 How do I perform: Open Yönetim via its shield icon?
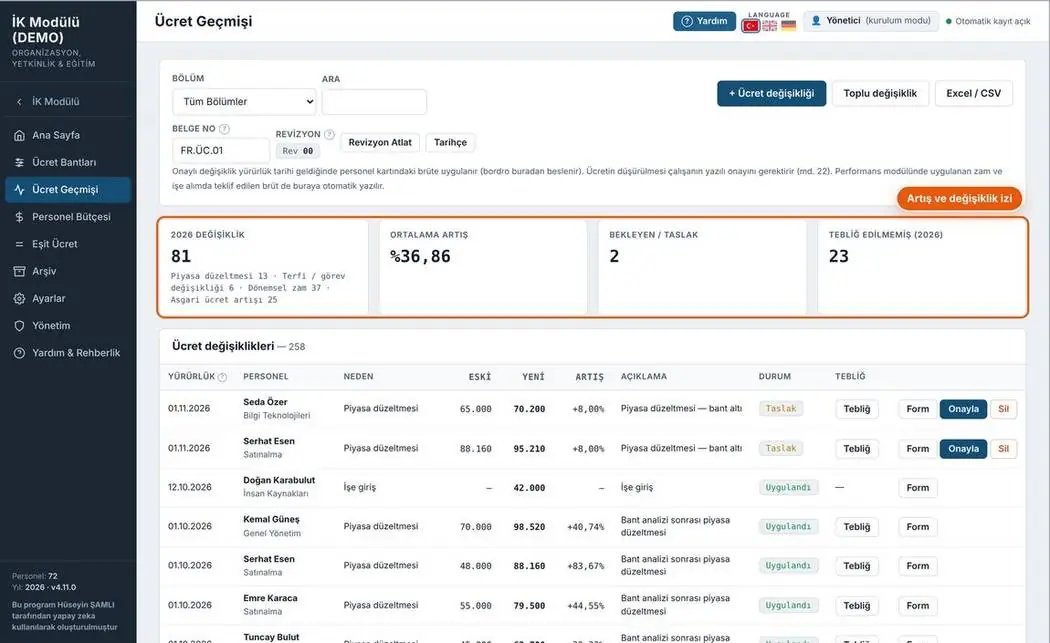19,326
